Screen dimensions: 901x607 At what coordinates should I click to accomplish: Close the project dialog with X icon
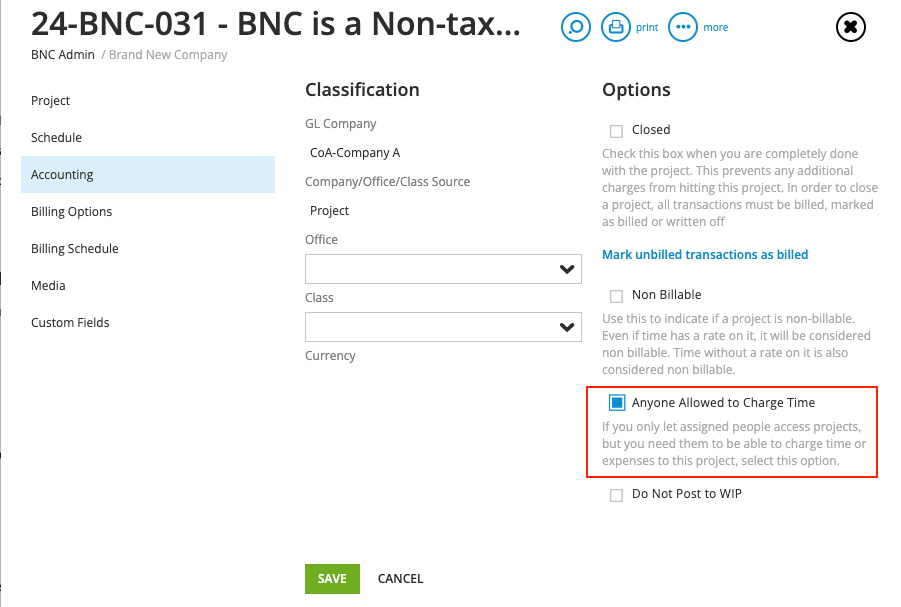tap(850, 27)
